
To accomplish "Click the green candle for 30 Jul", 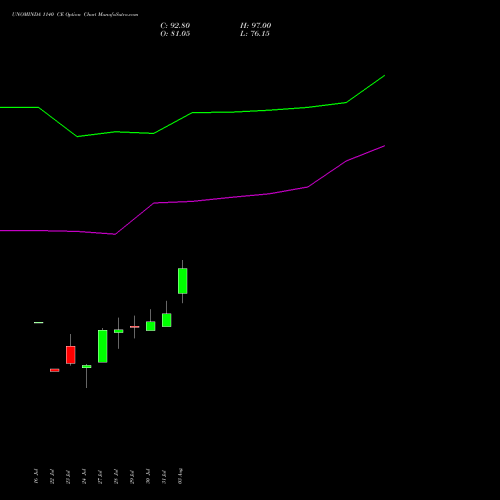I will point(151,326).
